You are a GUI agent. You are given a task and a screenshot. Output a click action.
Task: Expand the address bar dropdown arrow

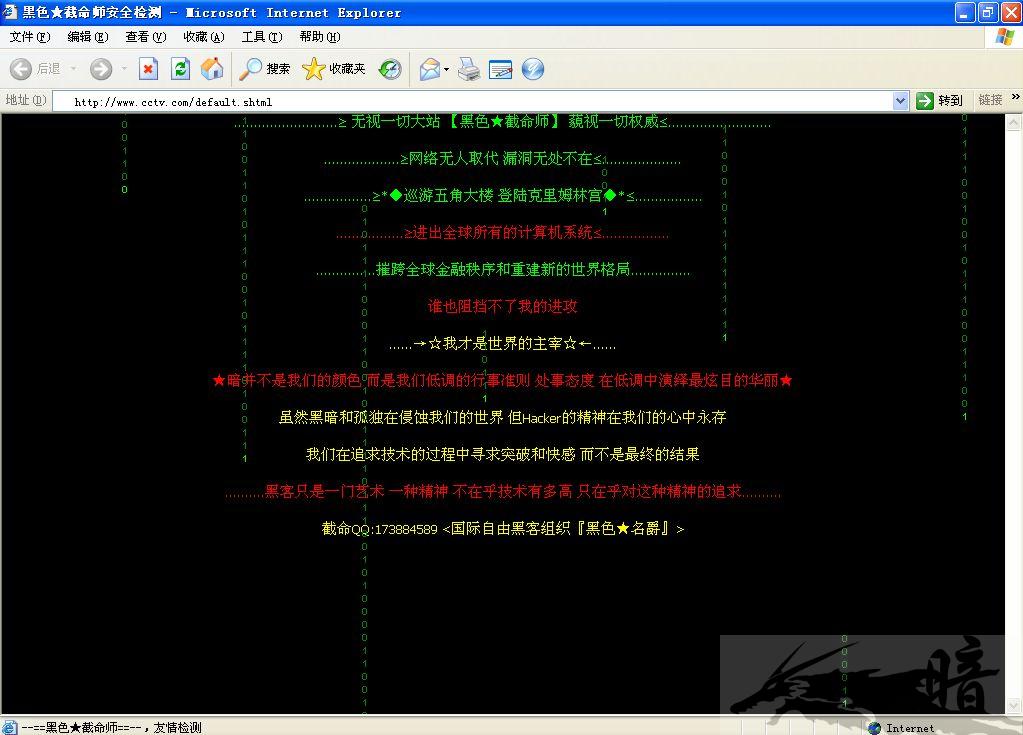point(900,100)
